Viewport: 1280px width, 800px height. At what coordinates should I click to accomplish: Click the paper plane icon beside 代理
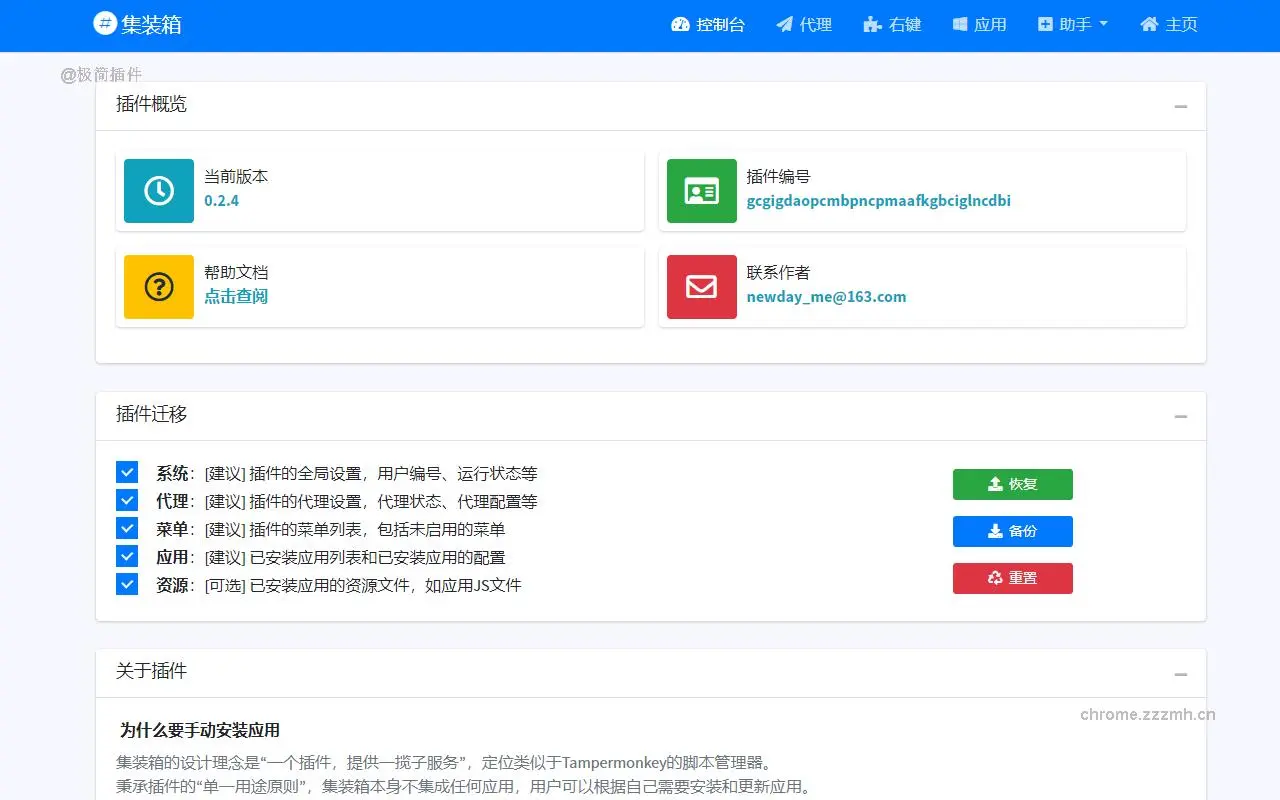coord(783,24)
